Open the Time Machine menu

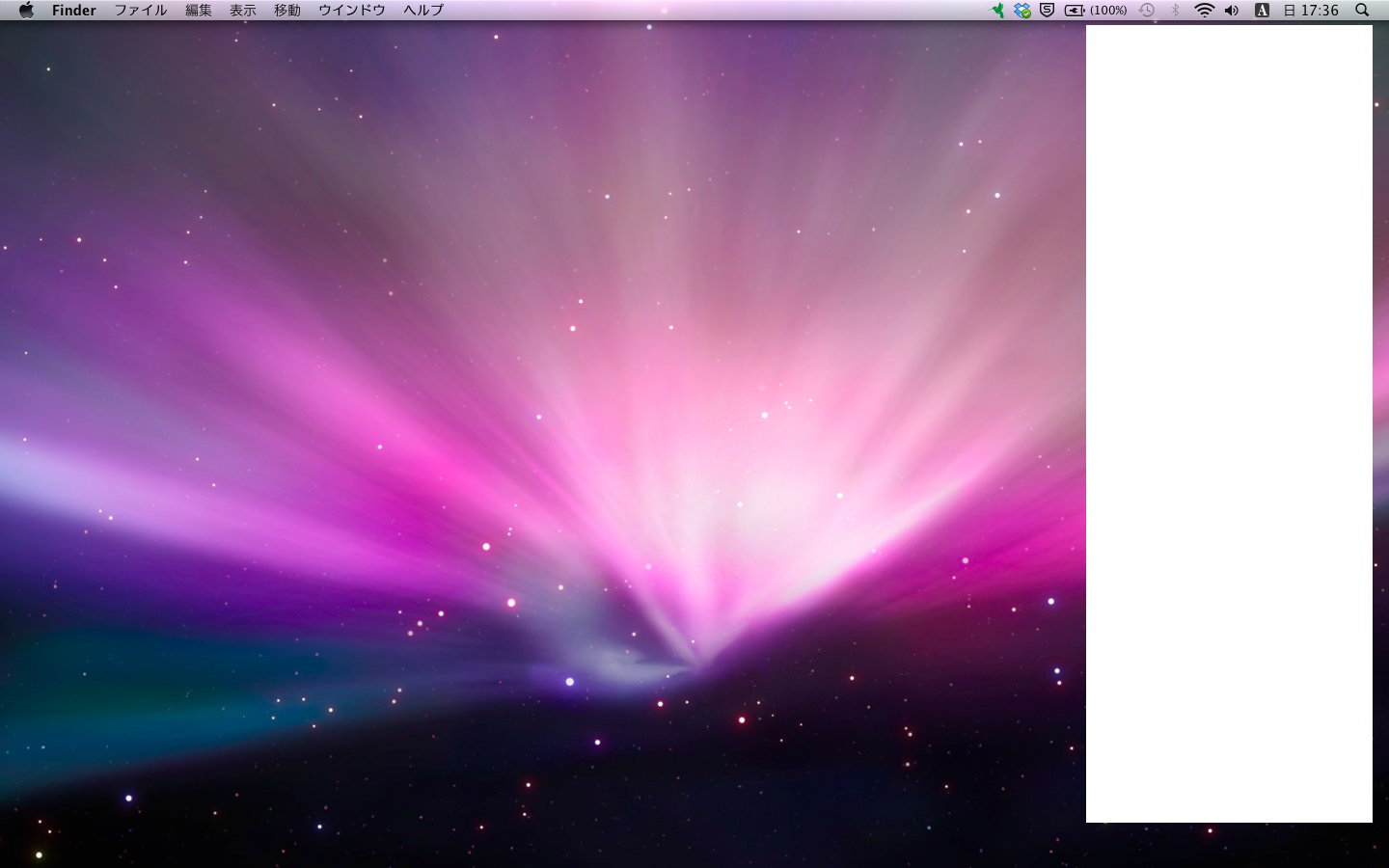click(x=1147, y=11)
